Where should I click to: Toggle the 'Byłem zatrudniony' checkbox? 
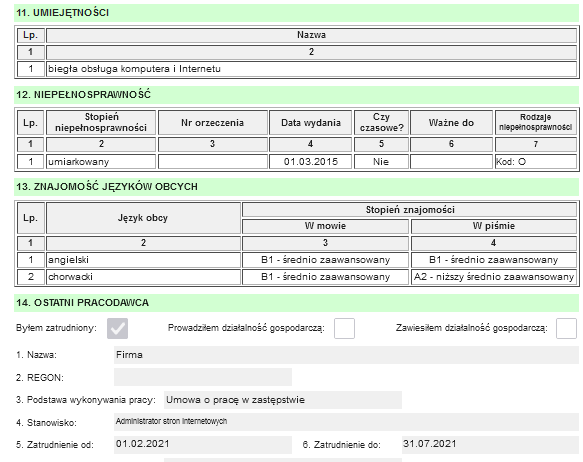point(117,328)
